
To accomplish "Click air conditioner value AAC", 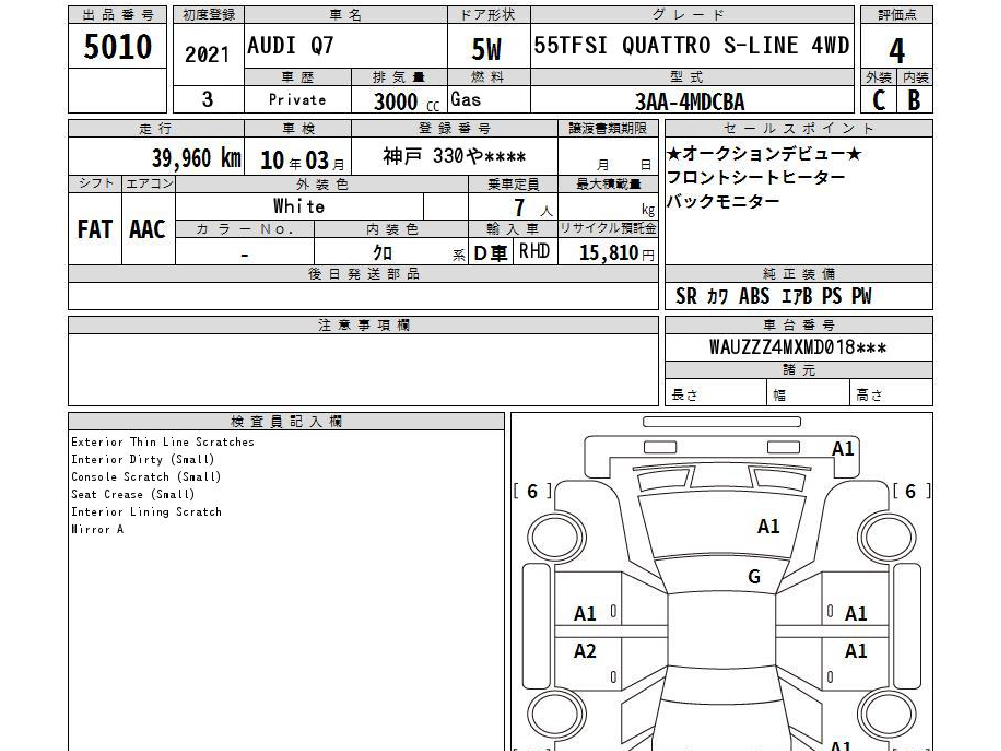I will [147, 229].
